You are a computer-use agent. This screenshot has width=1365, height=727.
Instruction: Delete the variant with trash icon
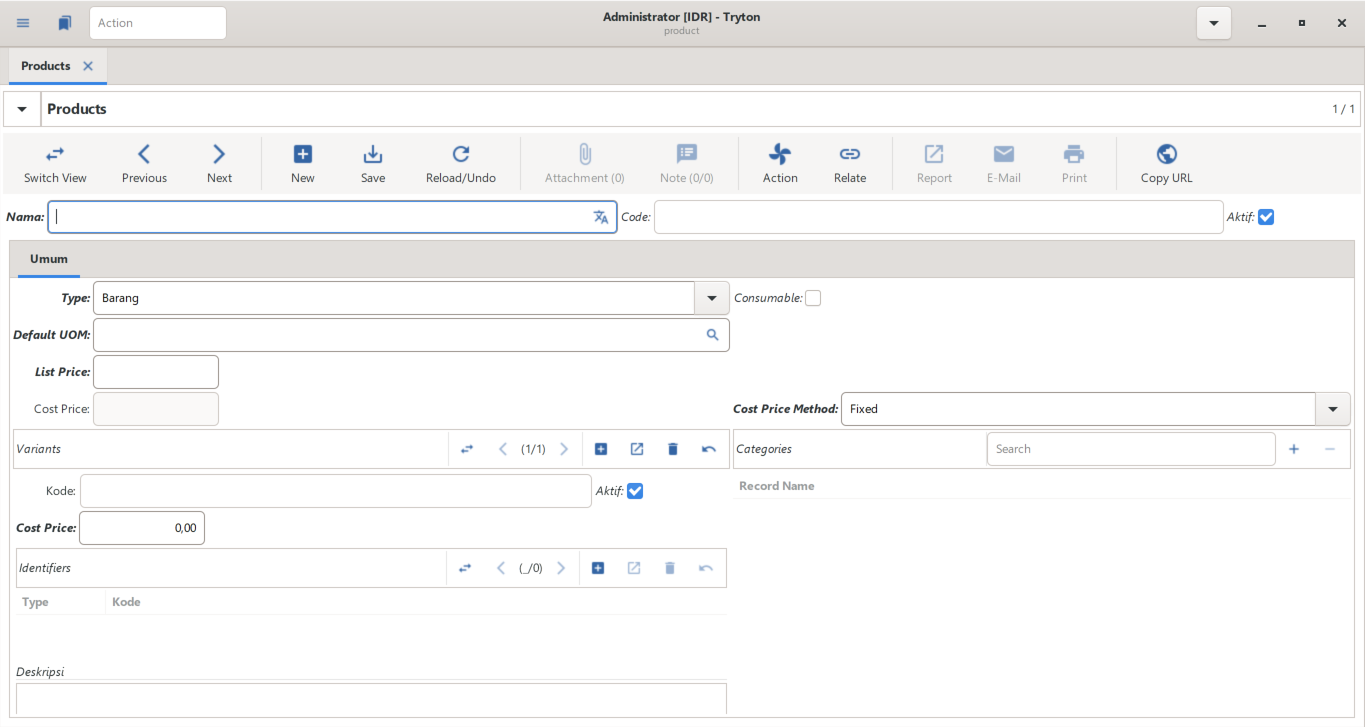click(673, 449)
